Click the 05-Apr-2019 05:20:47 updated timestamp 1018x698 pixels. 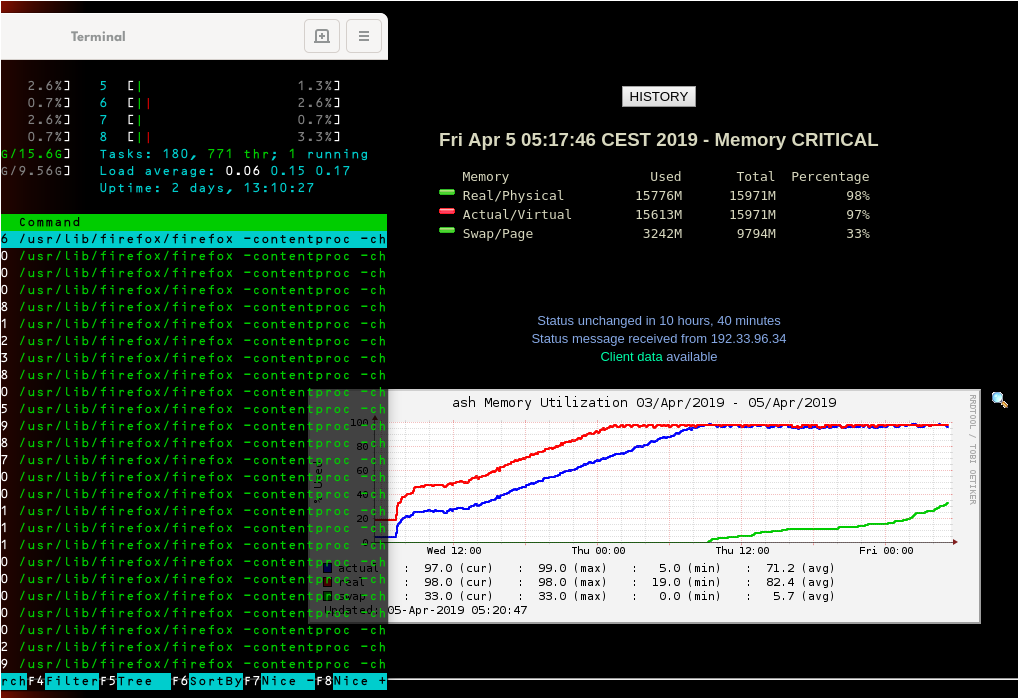tap(458, 610)
